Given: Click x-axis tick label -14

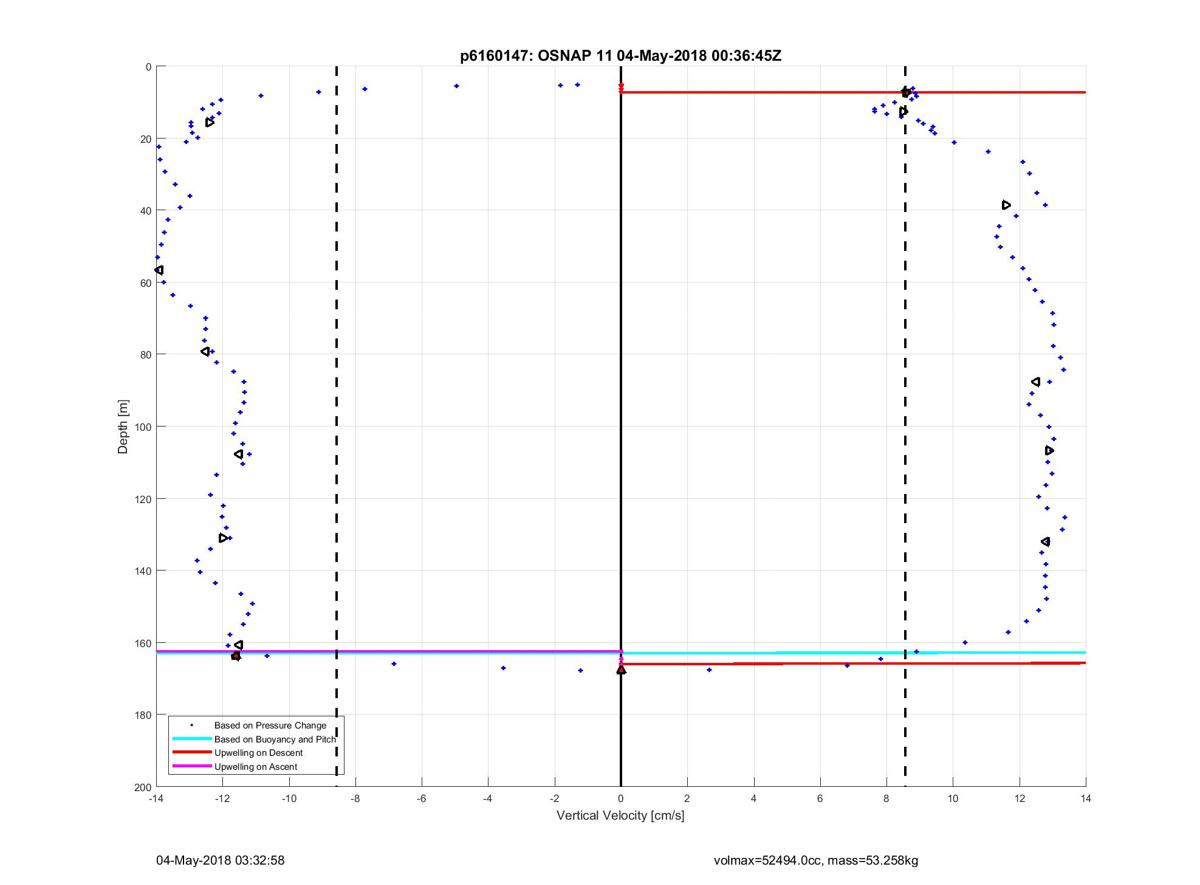Looking at the screenshot, I should (156, 799).
